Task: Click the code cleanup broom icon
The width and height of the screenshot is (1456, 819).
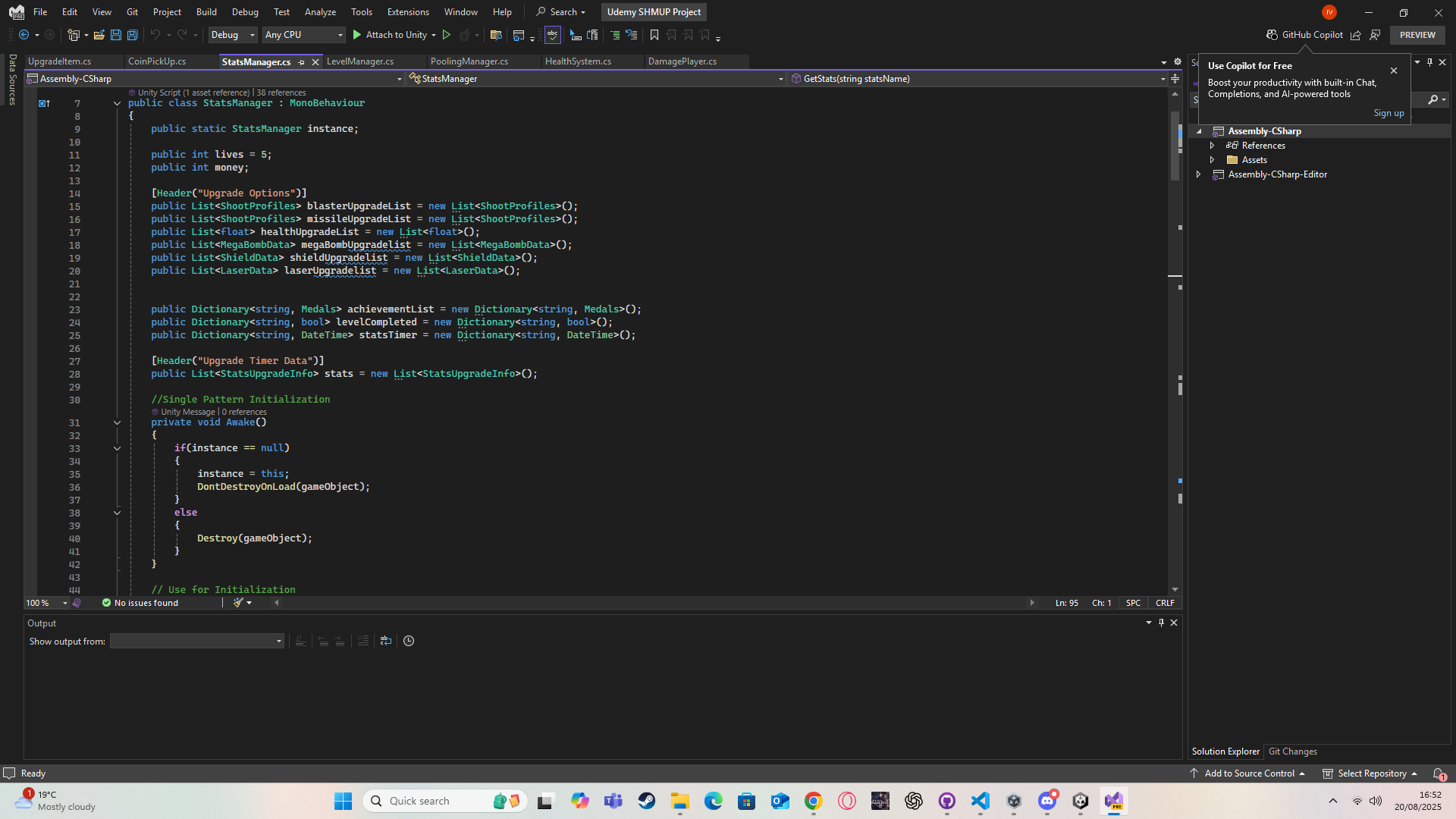Action: 238,603
